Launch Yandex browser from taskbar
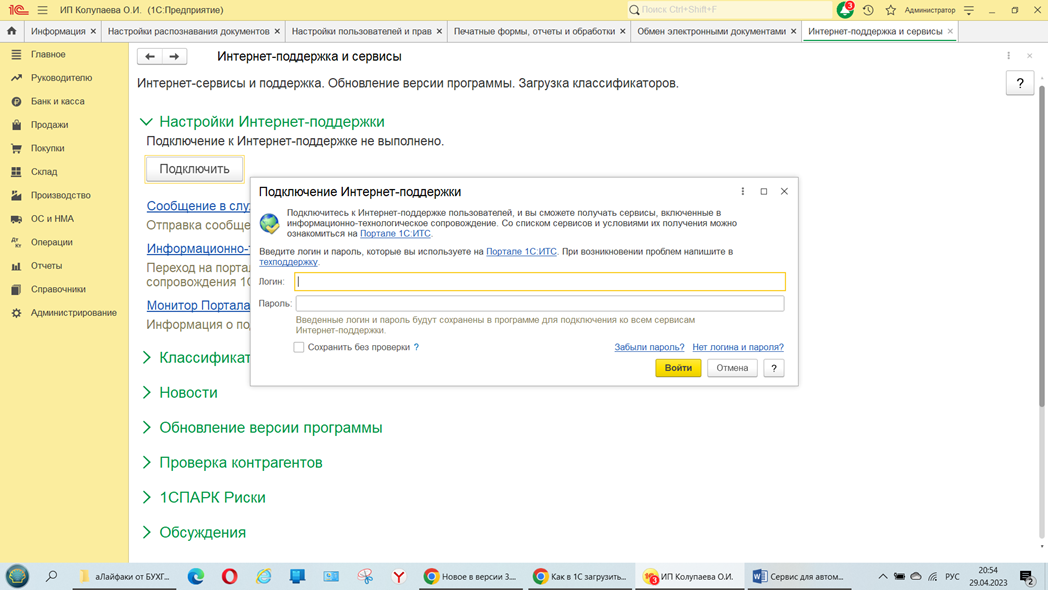Screen dimensions: 1048x590 [x=398, y=576]
